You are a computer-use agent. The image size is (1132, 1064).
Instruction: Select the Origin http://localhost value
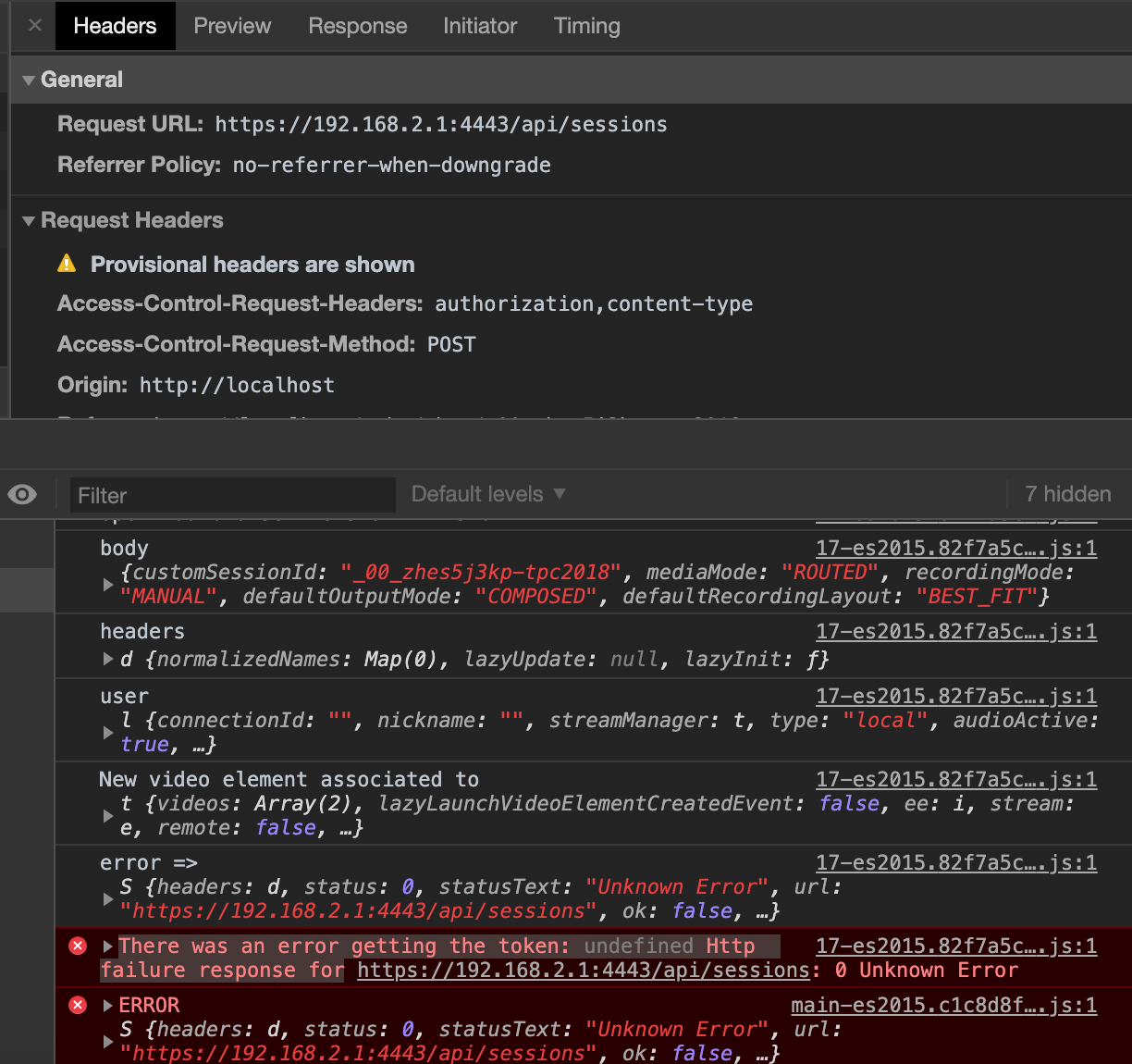(237, 386)
